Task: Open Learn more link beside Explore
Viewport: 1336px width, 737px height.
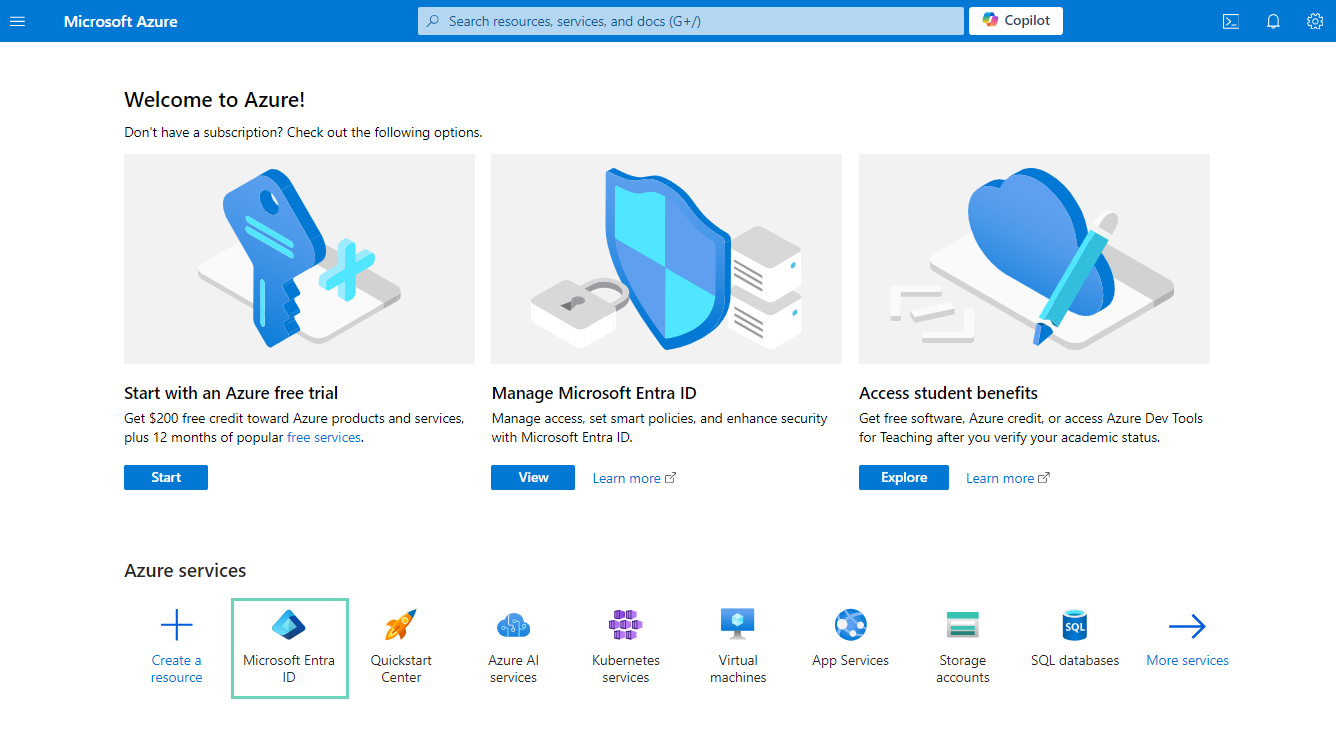Action: point(1008,478)
